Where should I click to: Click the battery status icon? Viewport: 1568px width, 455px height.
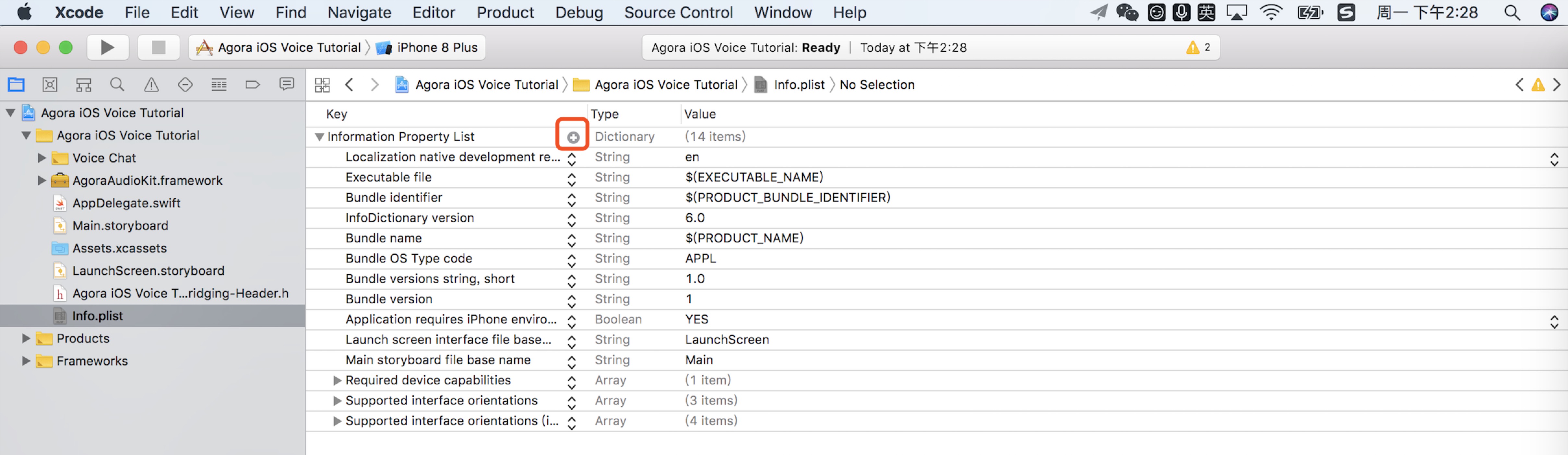pos(1310,12)
